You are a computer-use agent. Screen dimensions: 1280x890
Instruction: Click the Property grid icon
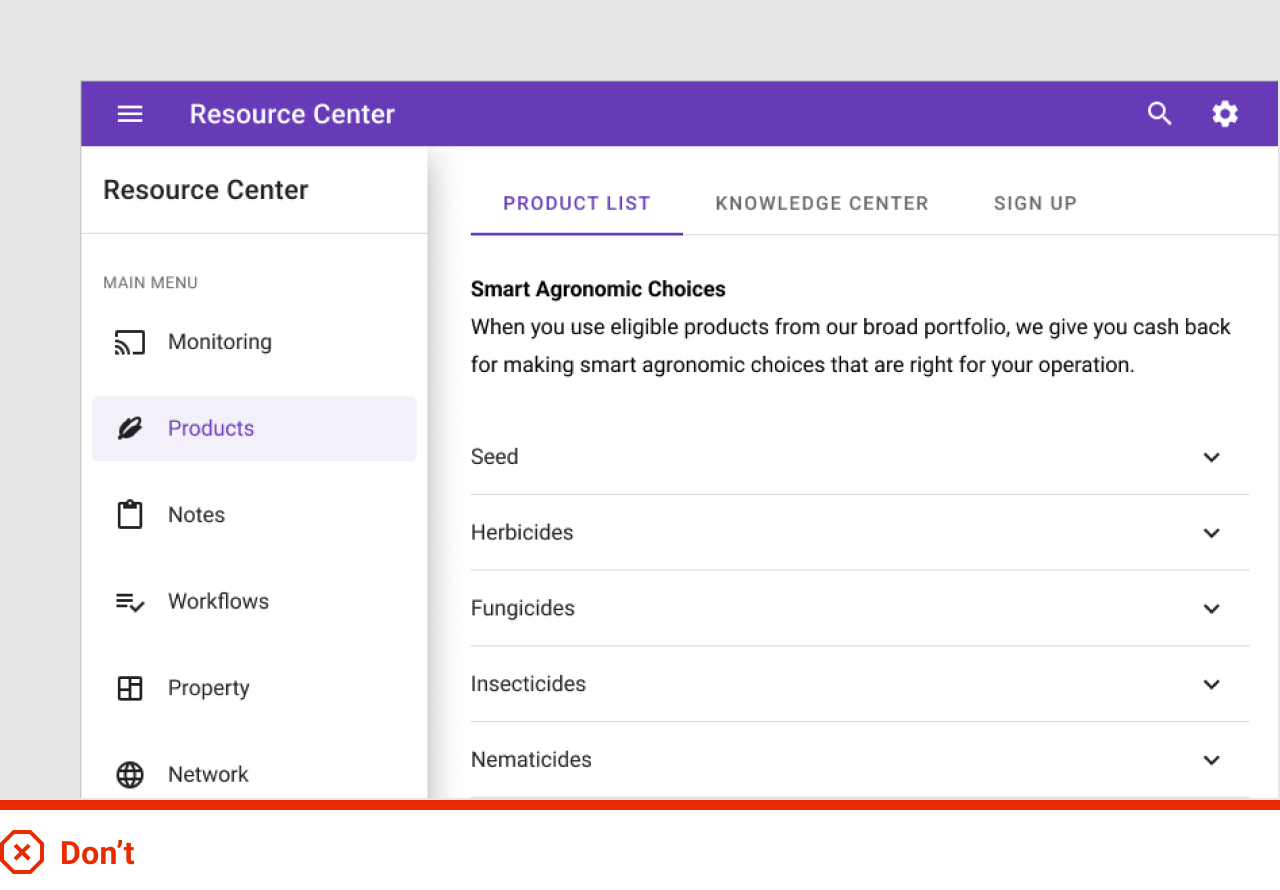click(x=130, y=688)
